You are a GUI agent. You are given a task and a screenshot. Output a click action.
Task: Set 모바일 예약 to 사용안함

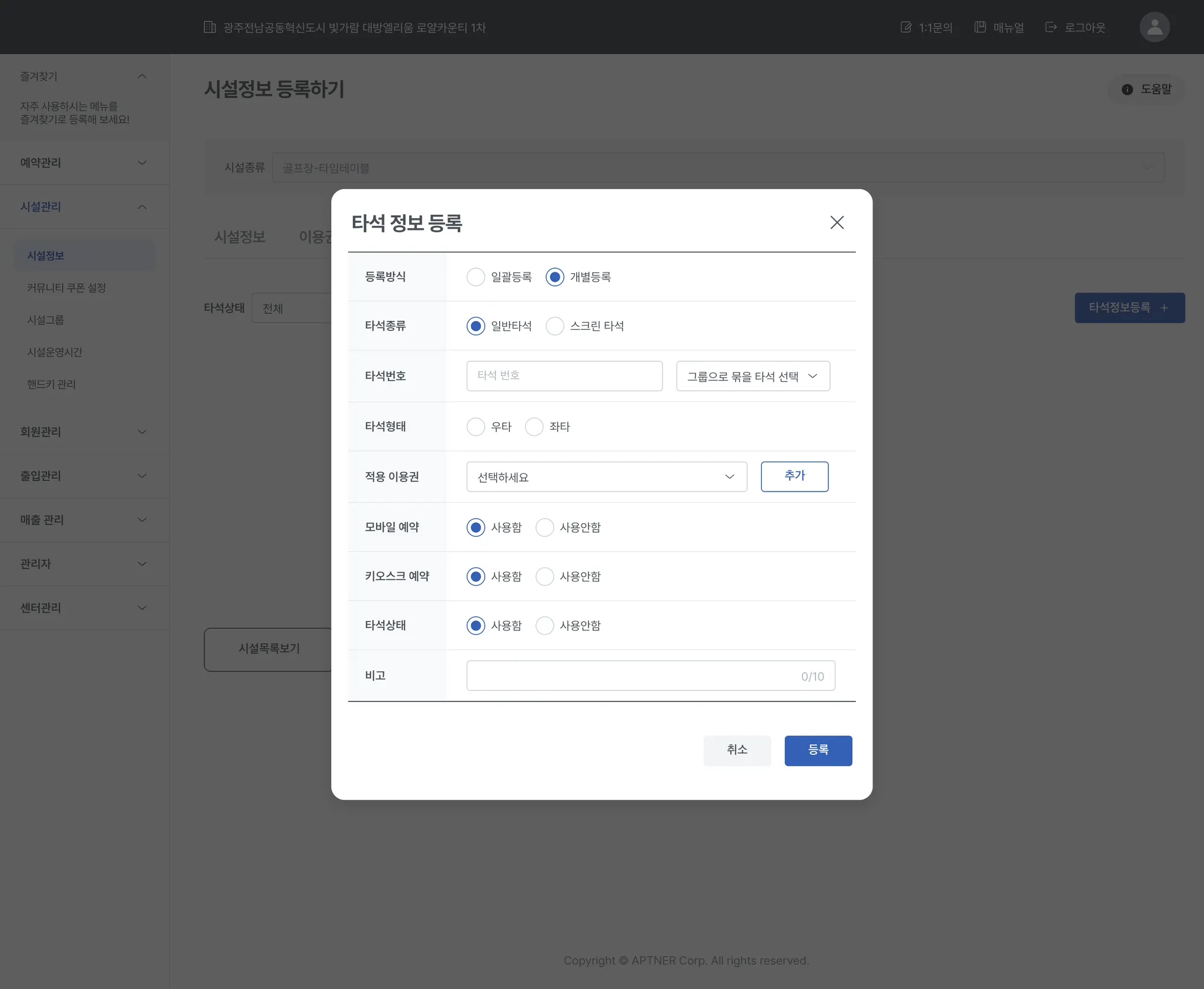545,527
